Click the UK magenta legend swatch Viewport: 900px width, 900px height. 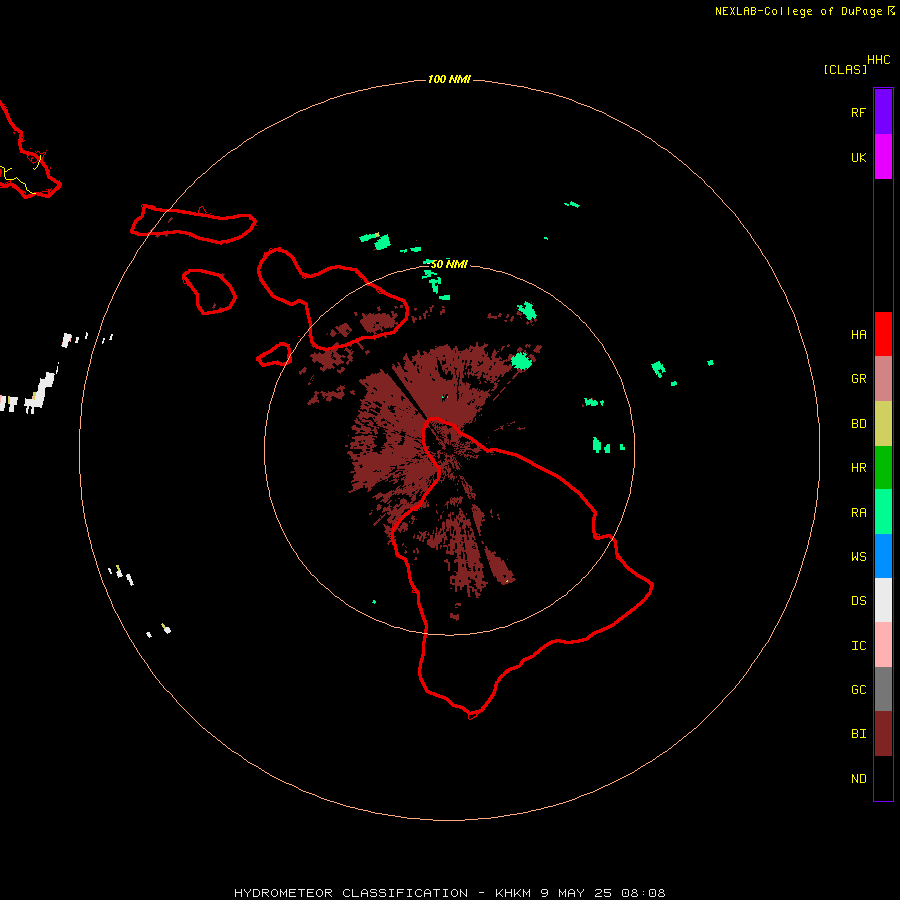883,157
